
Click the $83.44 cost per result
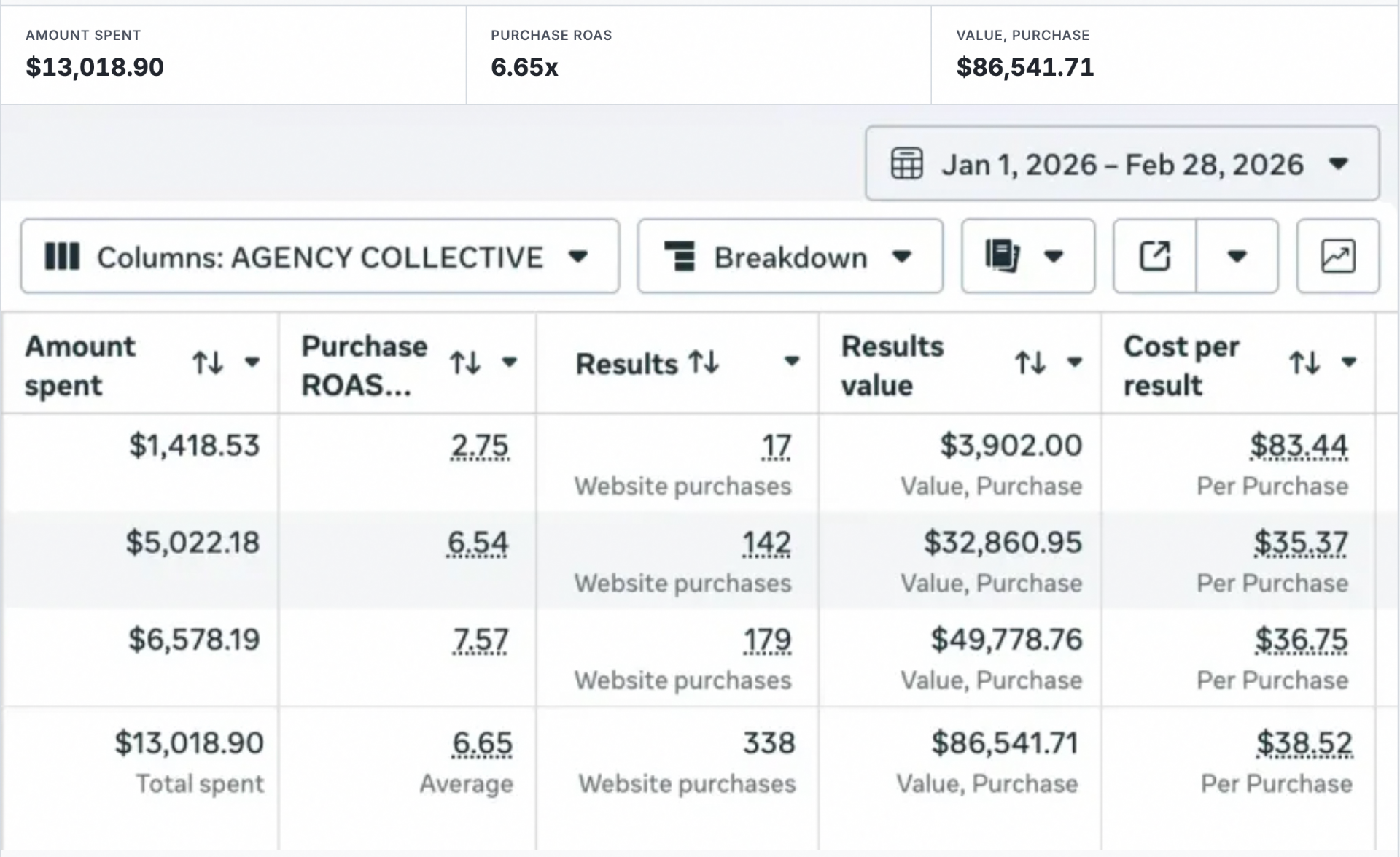point(1299,445)
